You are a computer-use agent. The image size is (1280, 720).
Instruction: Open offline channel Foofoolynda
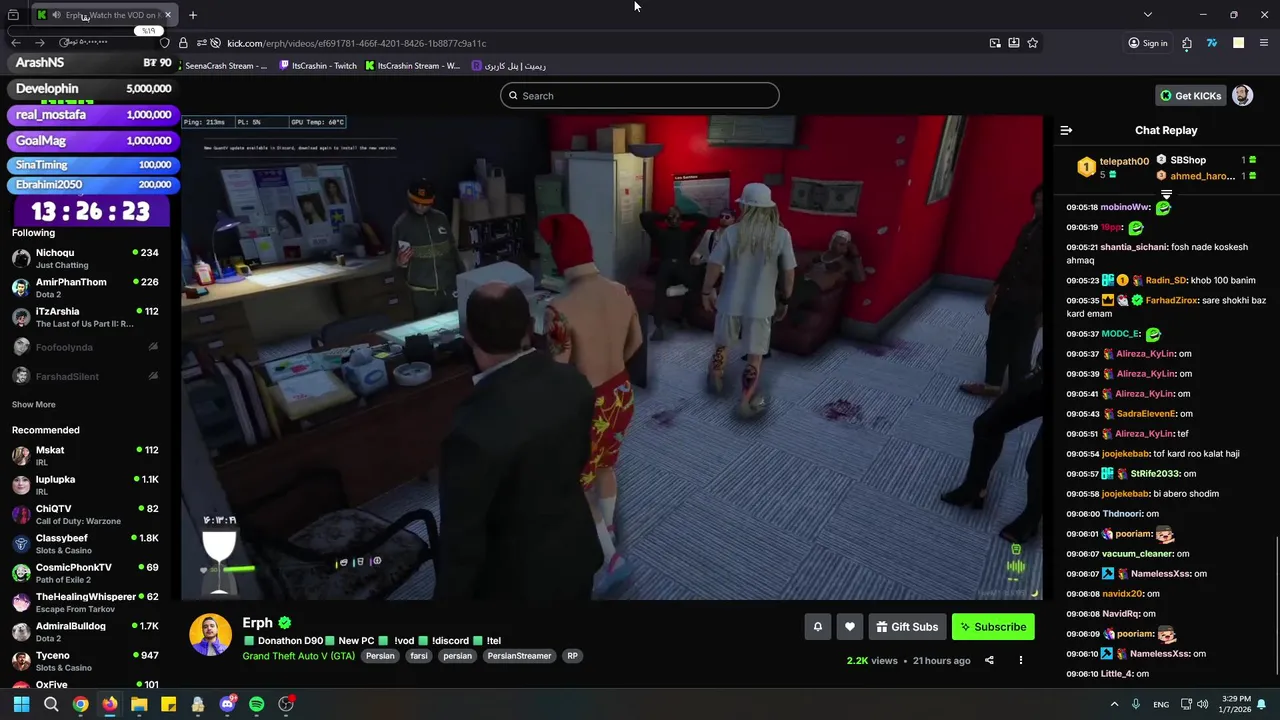tap(85, 347)
